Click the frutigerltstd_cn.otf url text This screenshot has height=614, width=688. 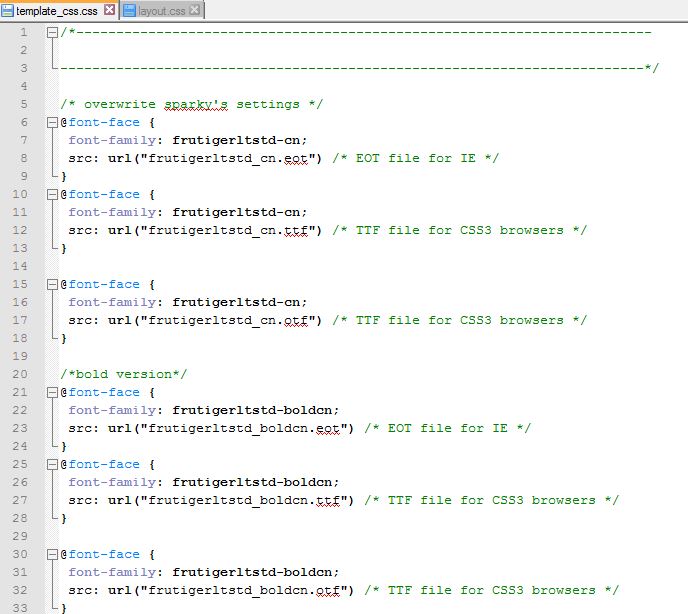[x=228, y=320]
